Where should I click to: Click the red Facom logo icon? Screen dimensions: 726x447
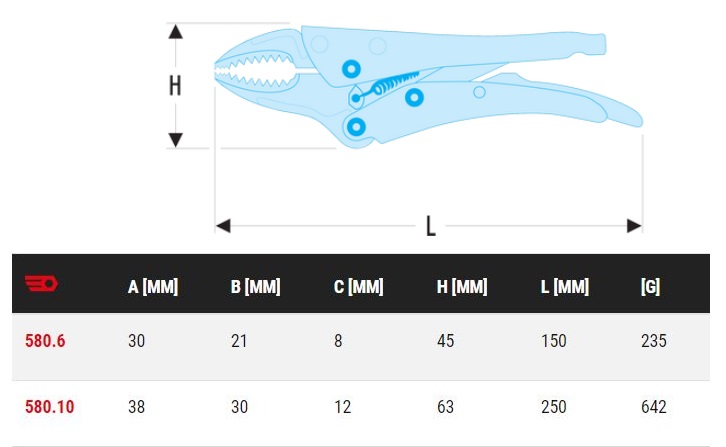tap(41, 283)
